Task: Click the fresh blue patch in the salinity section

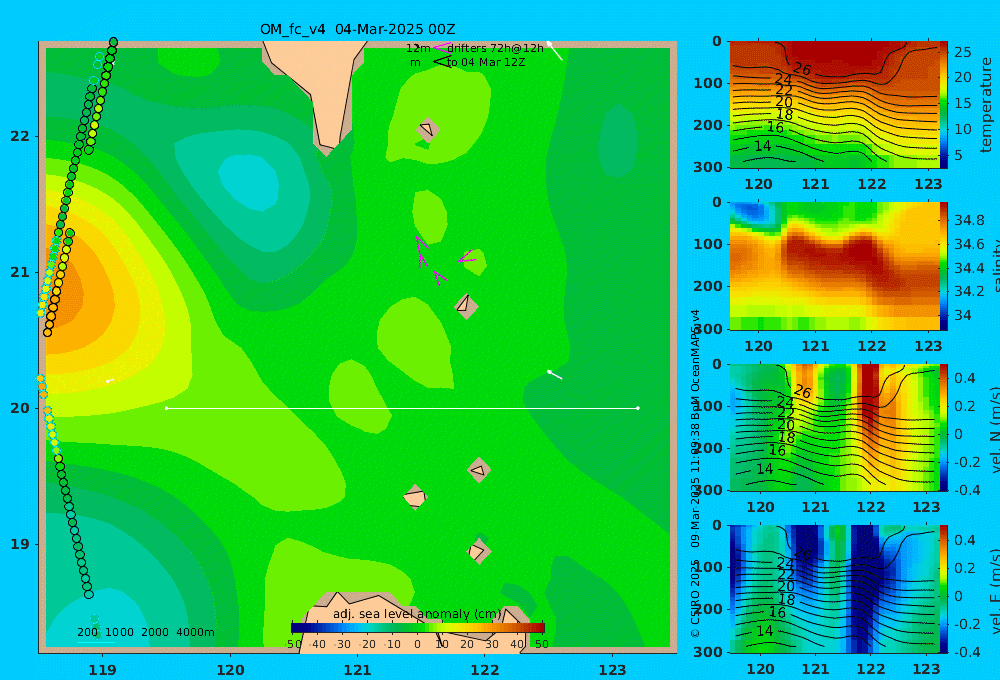Action: [753, 212]
